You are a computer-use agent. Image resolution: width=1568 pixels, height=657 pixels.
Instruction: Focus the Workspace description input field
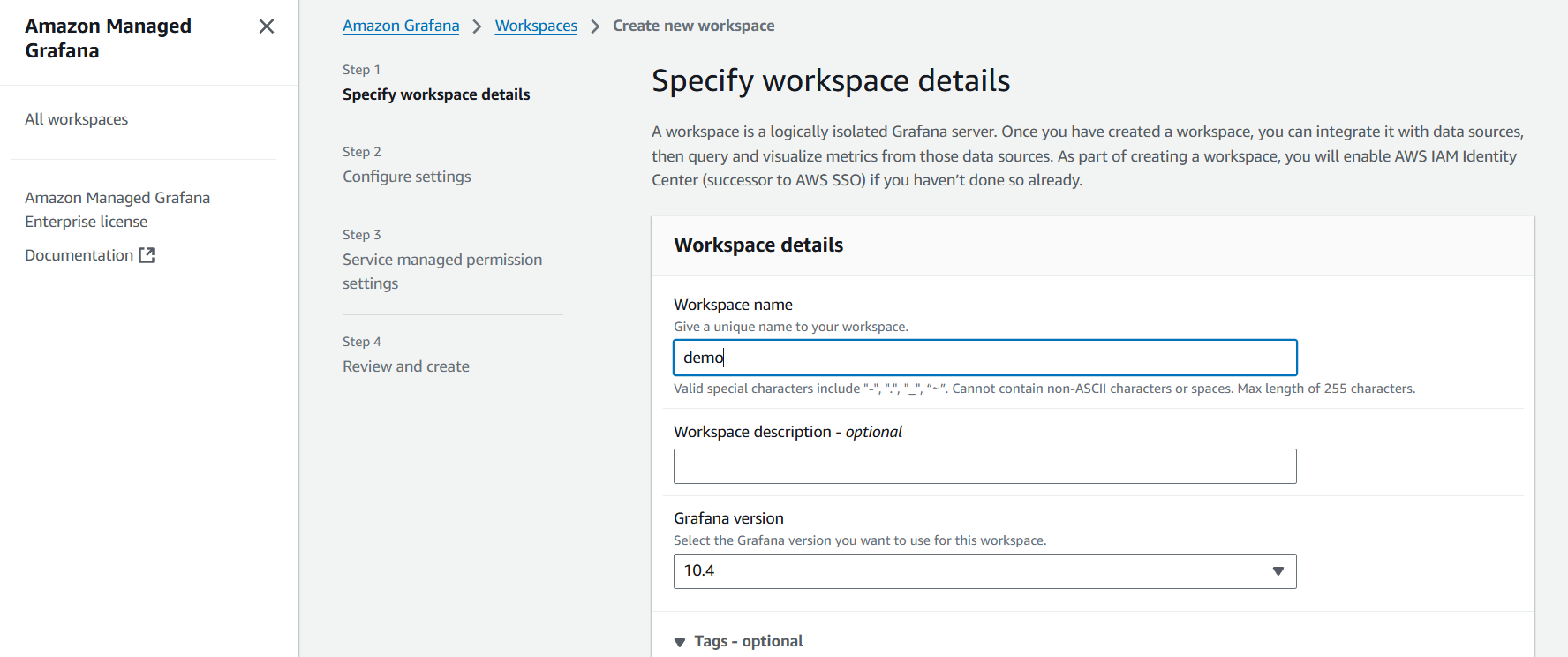click(985, 466)
